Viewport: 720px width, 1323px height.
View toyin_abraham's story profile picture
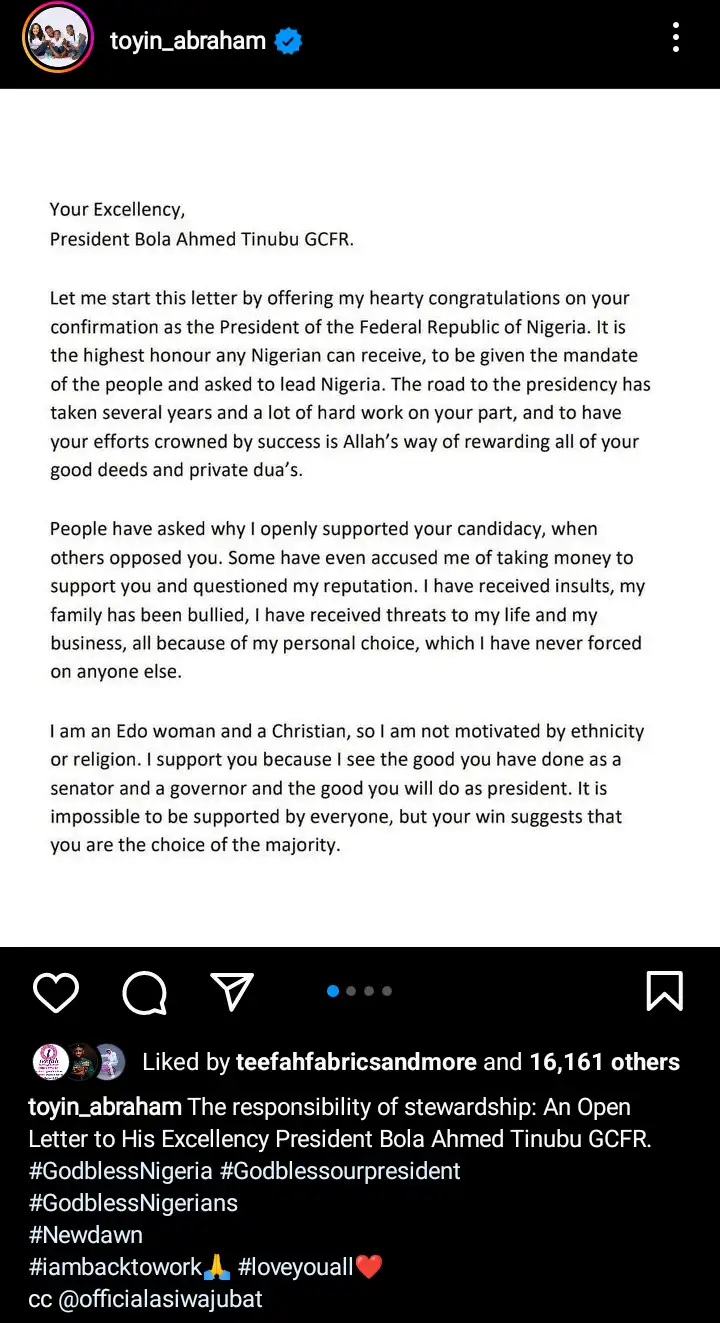point(58,39)
